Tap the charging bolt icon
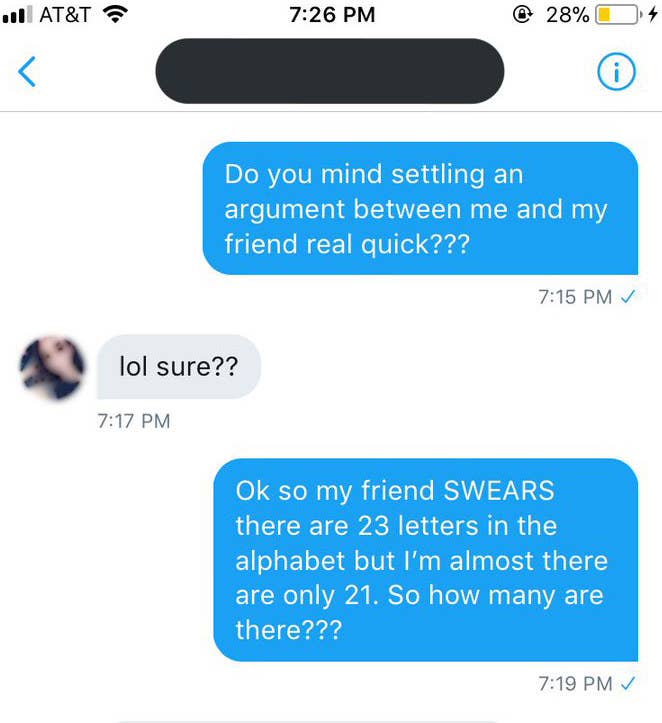 [652, 15]
